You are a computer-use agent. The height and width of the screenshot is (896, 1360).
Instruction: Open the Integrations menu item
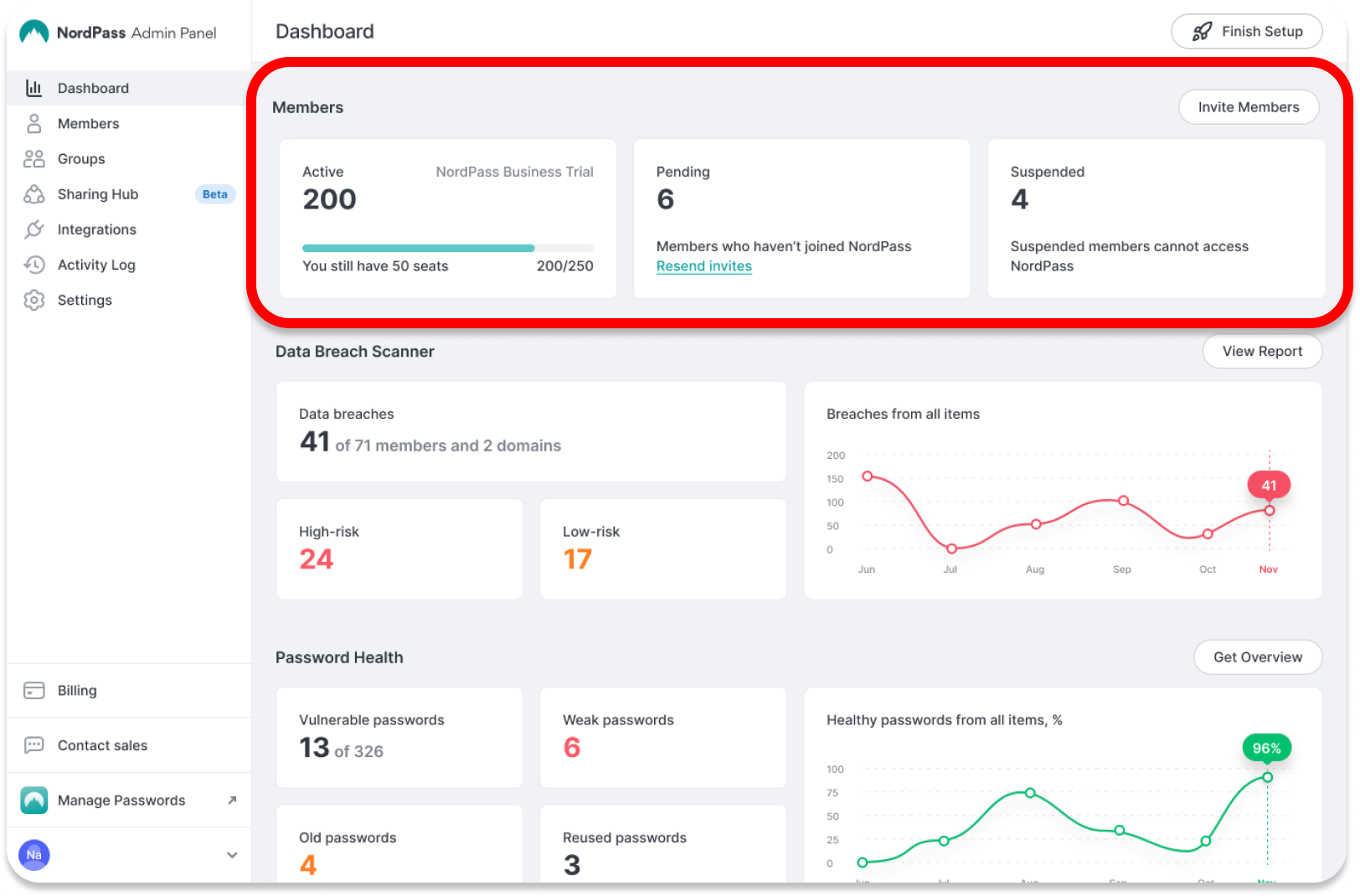(x=128, y=229)
